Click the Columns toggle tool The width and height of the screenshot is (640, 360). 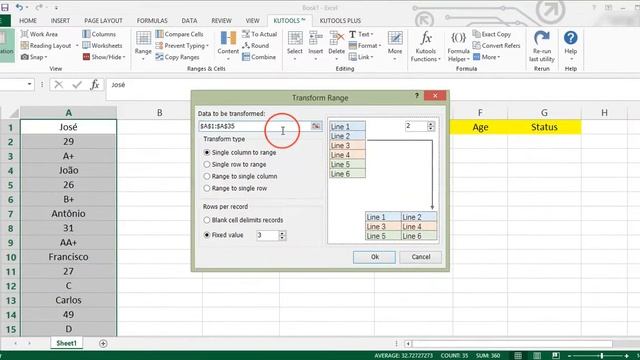[99, 34]
